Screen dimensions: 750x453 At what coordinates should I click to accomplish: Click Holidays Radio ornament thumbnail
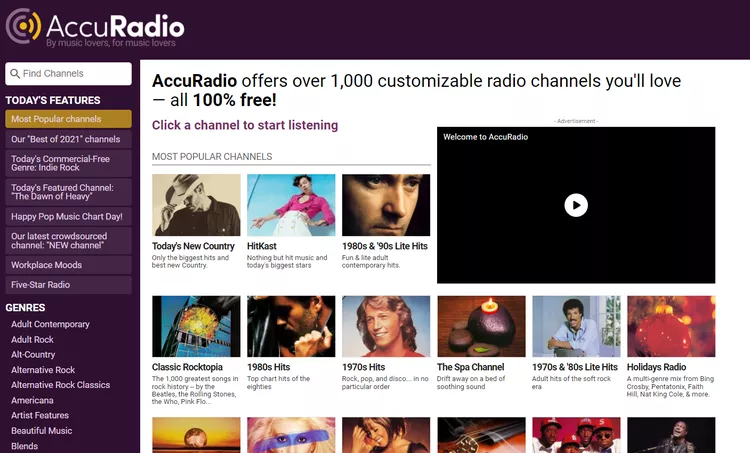pyautogui.click(x=671, y=326)
